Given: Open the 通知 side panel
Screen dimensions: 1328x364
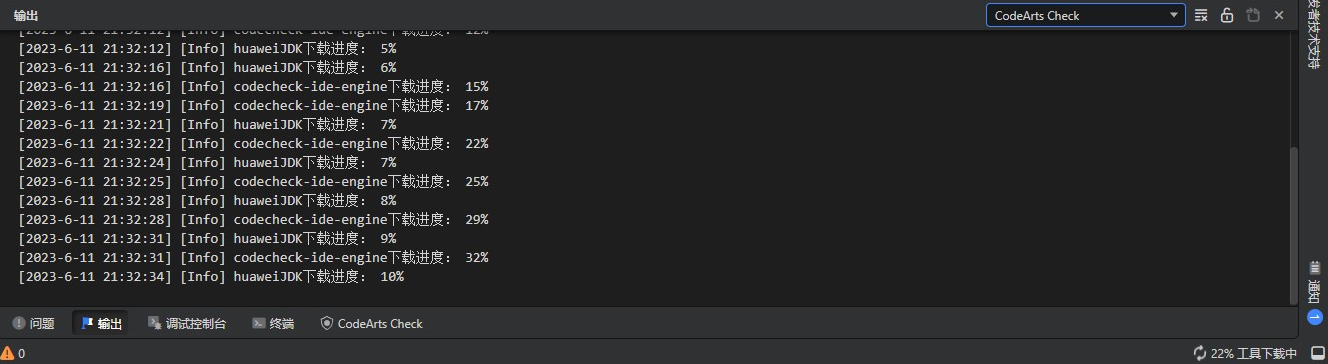Looking at the screenshot, I should coord(1315,293).
